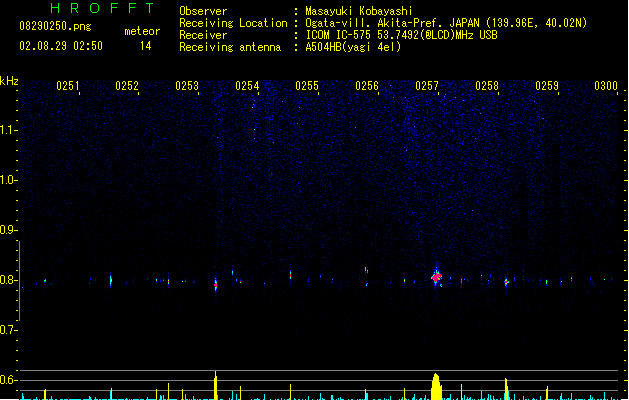Click the 0.9 kHz axis label

8,230
